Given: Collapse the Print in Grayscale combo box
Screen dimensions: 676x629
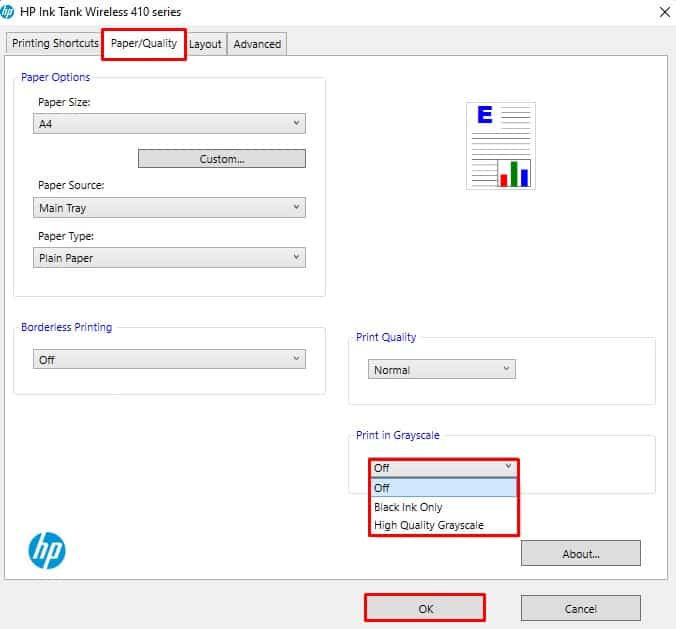Looking at the screenshot, I should 444,468.
